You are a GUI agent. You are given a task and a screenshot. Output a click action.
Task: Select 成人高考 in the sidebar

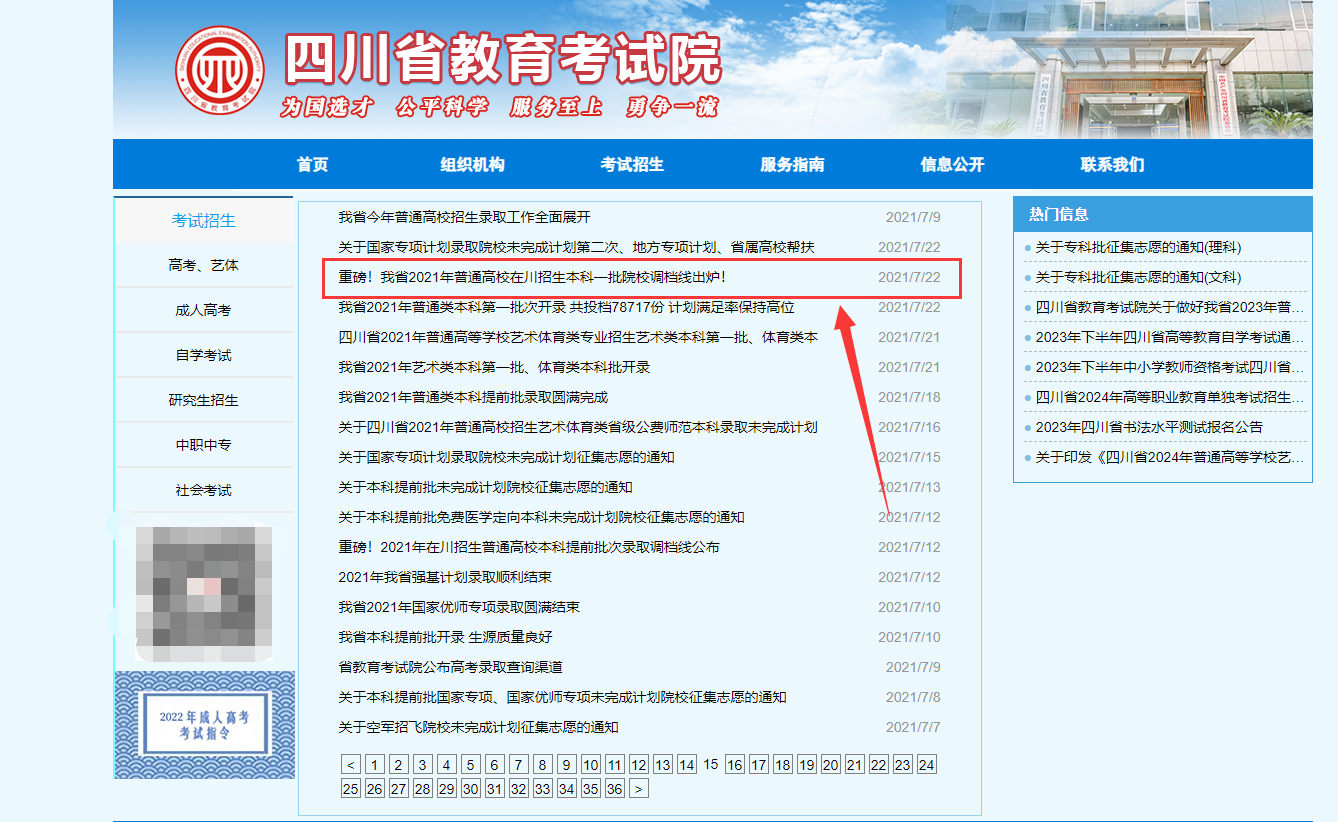point(204,310)
